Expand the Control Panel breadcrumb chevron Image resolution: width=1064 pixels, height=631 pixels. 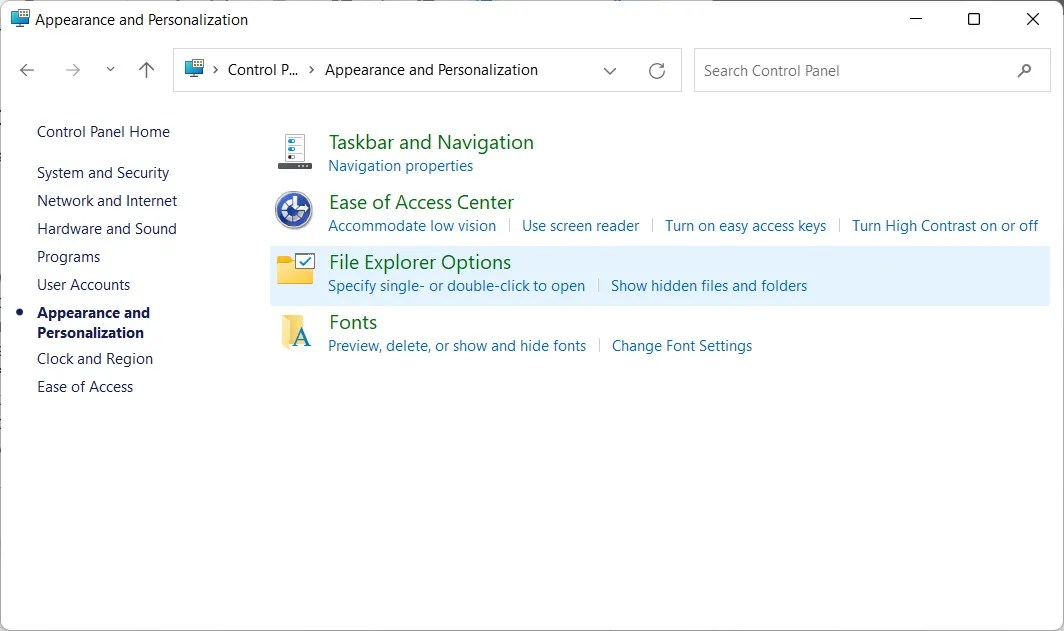pyautogui.click(x=305, y=70)
